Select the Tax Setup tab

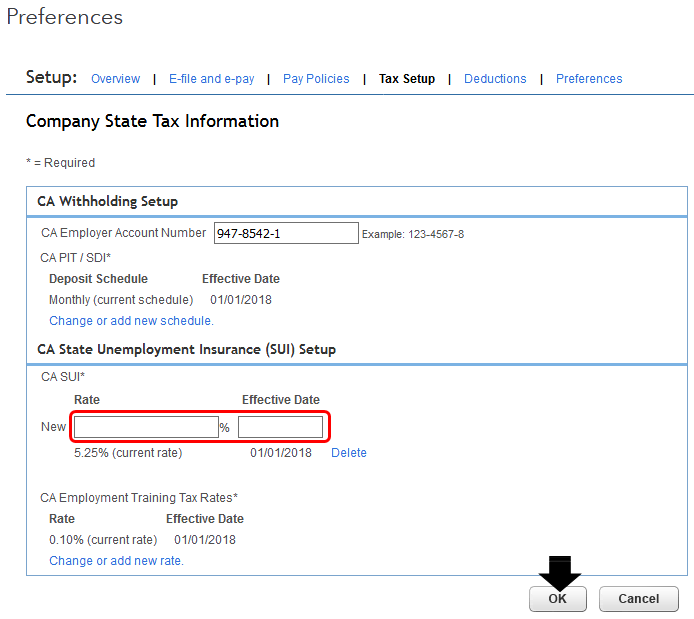point(407,79)
